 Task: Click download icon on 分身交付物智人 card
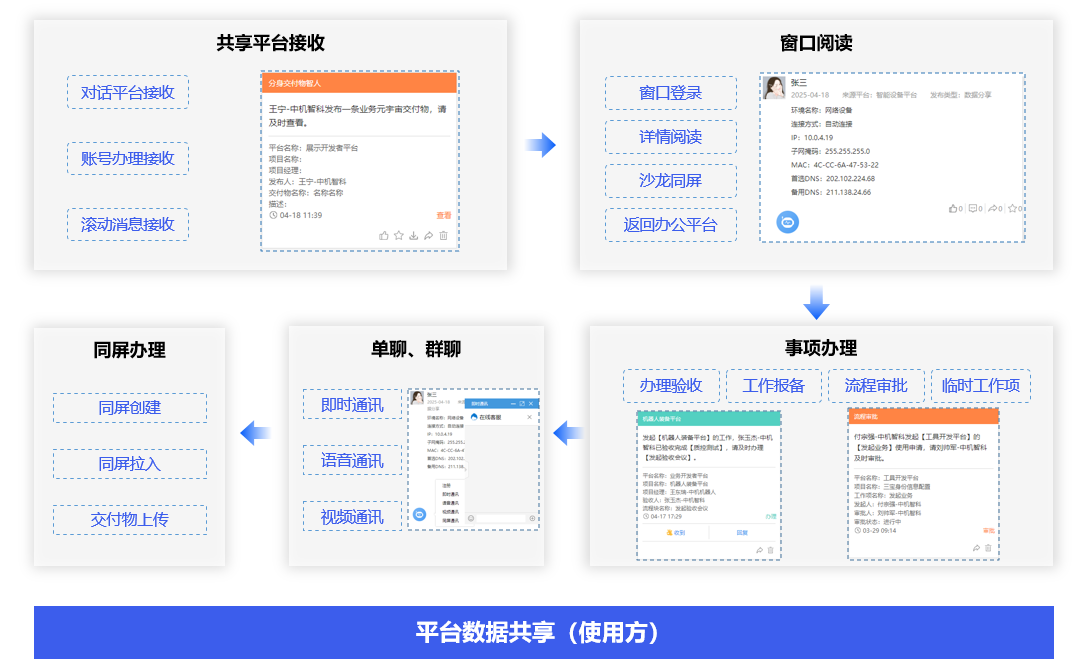[414, 236]
